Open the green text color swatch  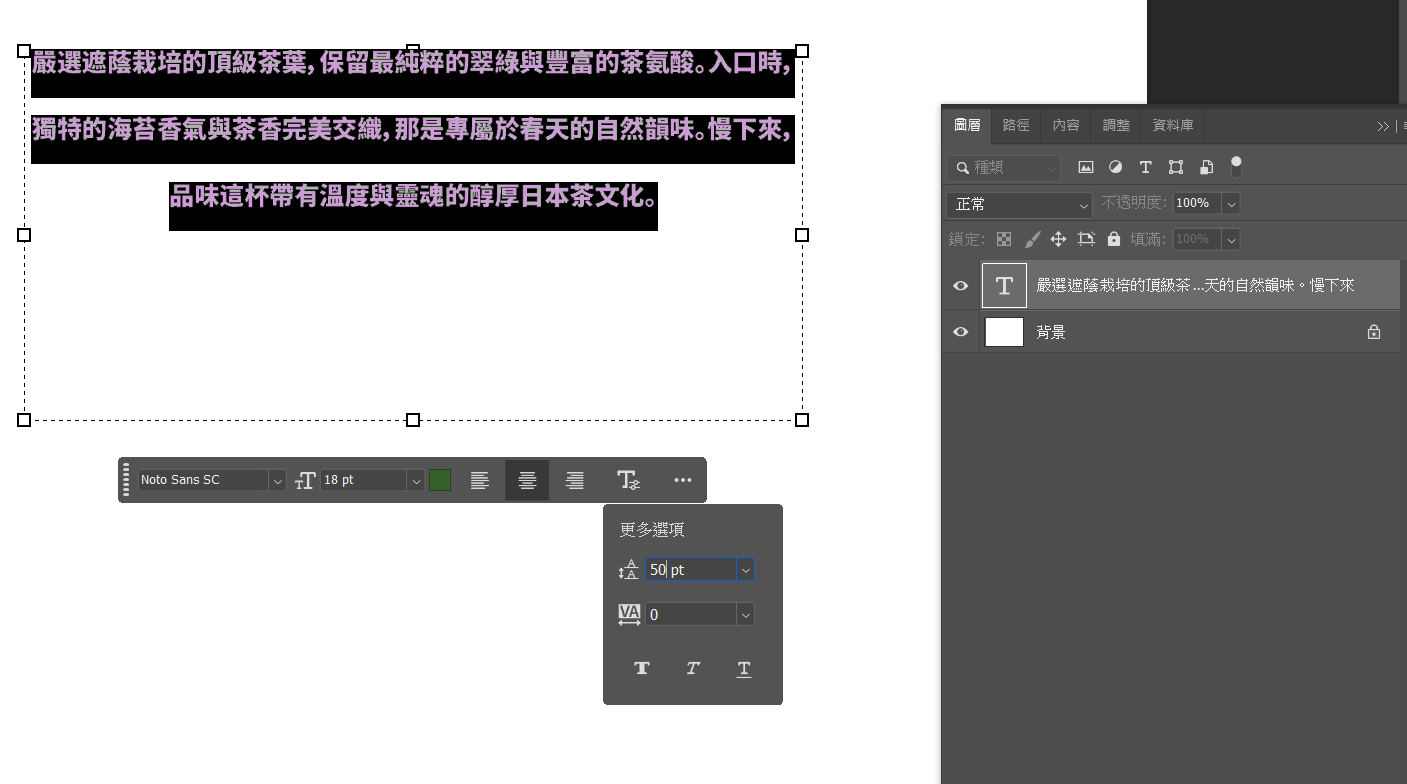point(440,481)
